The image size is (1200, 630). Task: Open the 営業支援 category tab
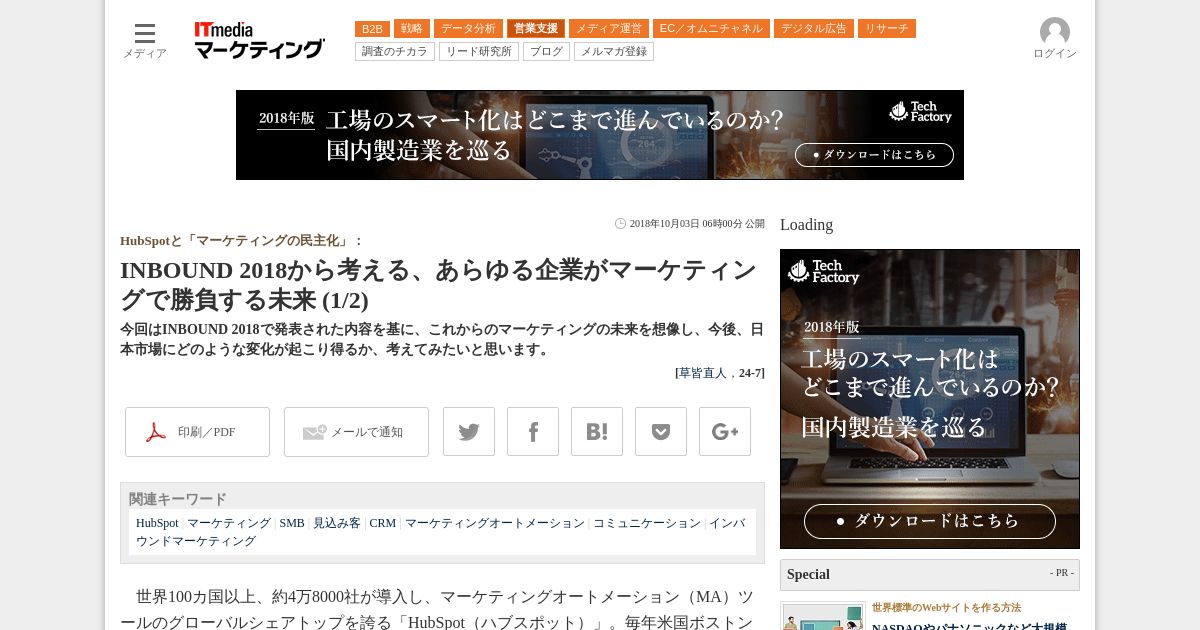click(x=536, y=29)
